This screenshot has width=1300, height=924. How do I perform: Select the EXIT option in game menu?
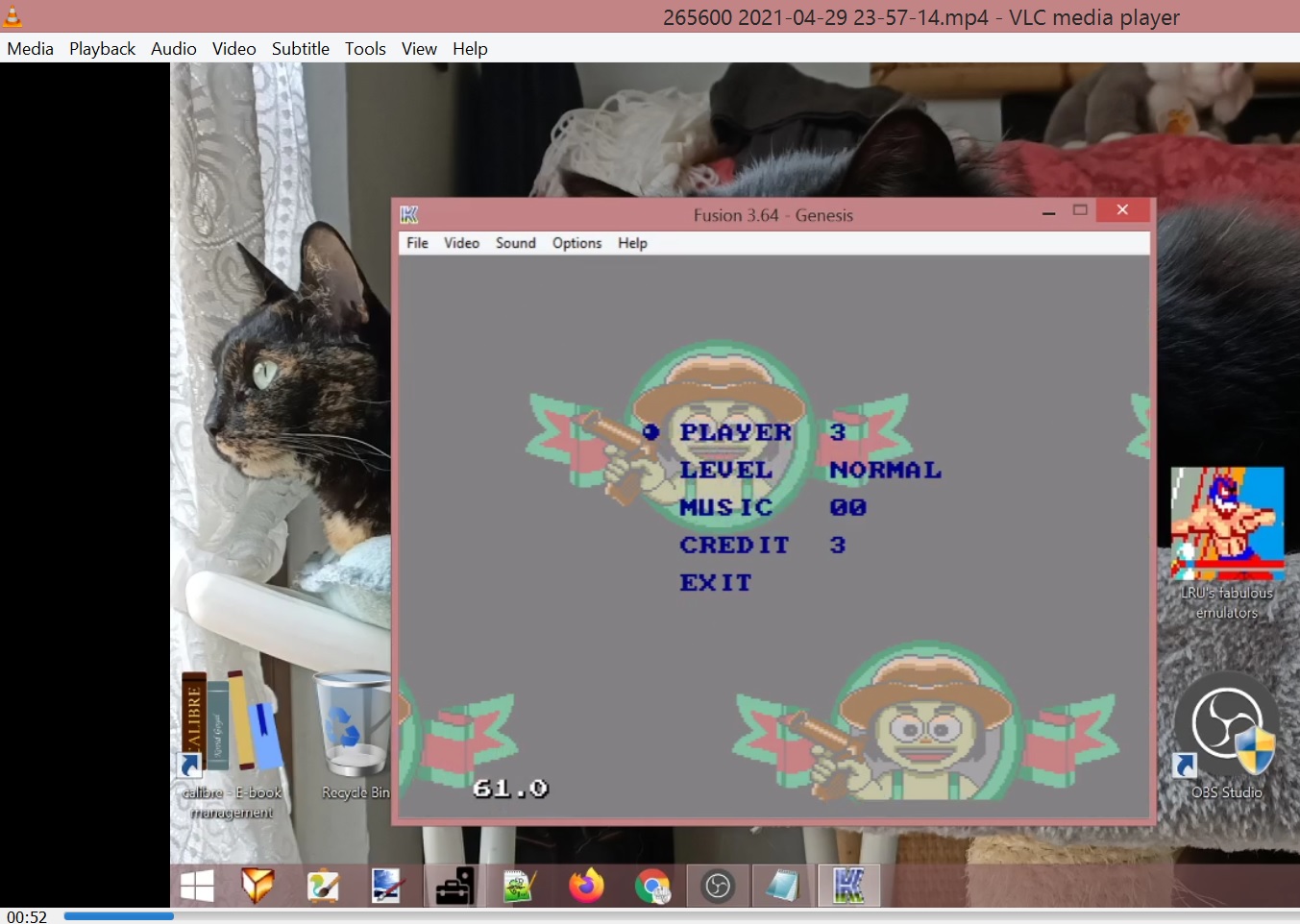click(x=716, y=582)
